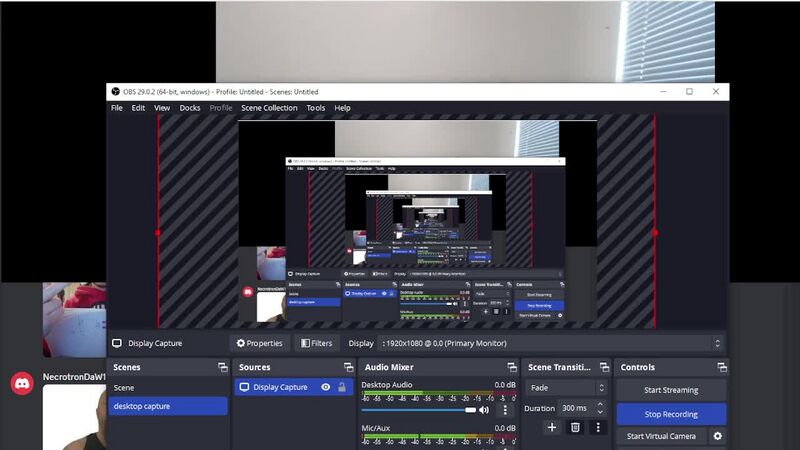Click the lock icon on Display Capture

pyautogui.click(x=342, y=387)
